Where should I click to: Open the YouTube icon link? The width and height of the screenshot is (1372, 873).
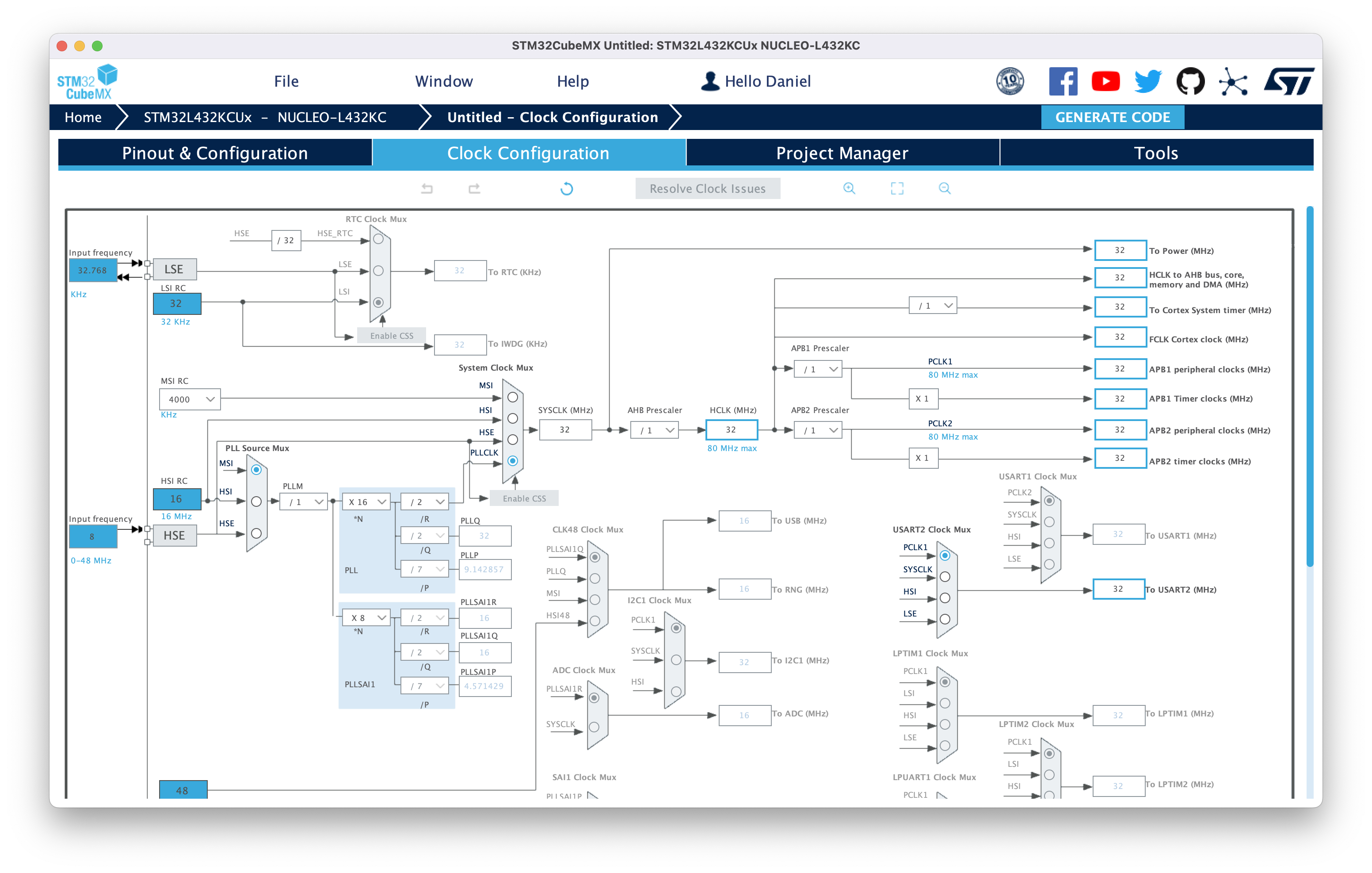pos(1105,81)
